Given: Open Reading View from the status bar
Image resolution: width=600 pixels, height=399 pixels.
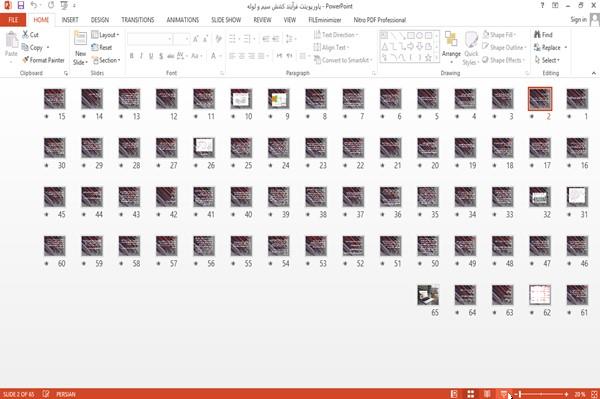Looking at the screenshot, I should [x=487, y=394].
